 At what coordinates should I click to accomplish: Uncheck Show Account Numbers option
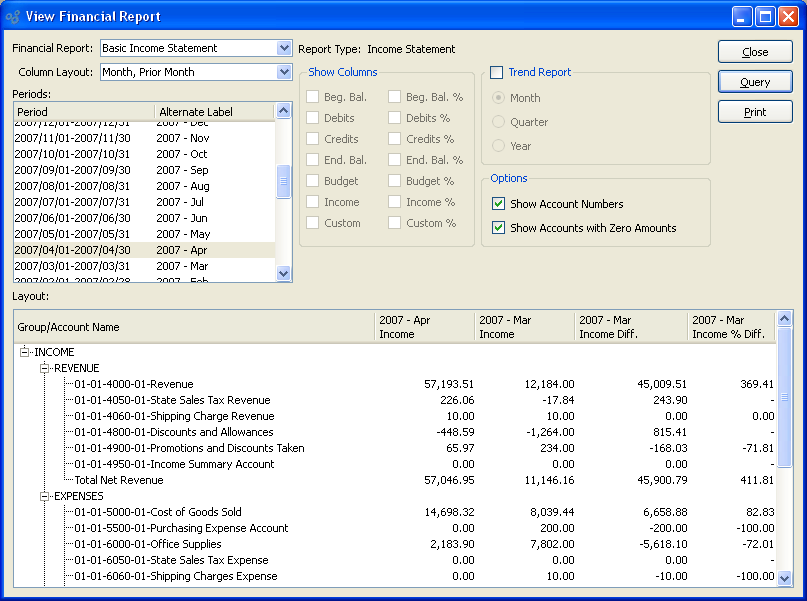pyautogui.click(x=499, y=204)
